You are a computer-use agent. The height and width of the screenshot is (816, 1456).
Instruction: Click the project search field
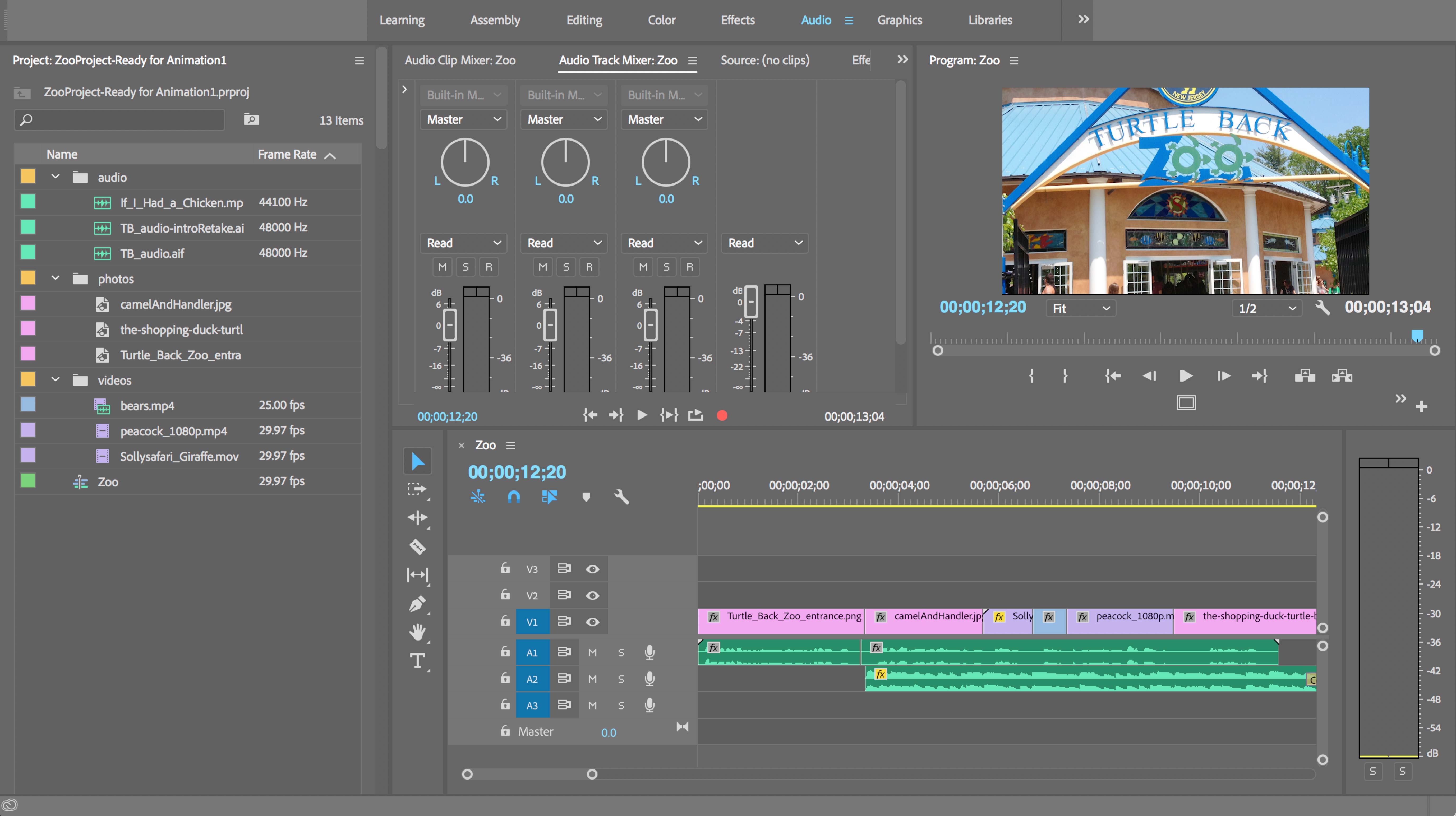122,120
